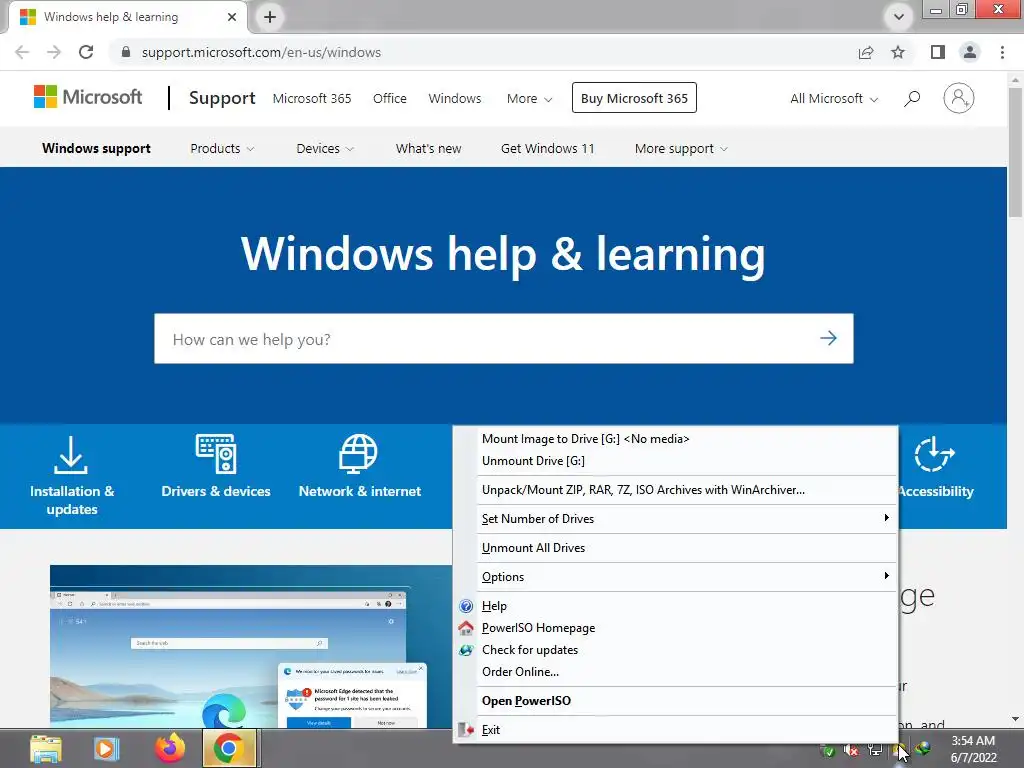Open the Drivers & devices category icon

216,453
